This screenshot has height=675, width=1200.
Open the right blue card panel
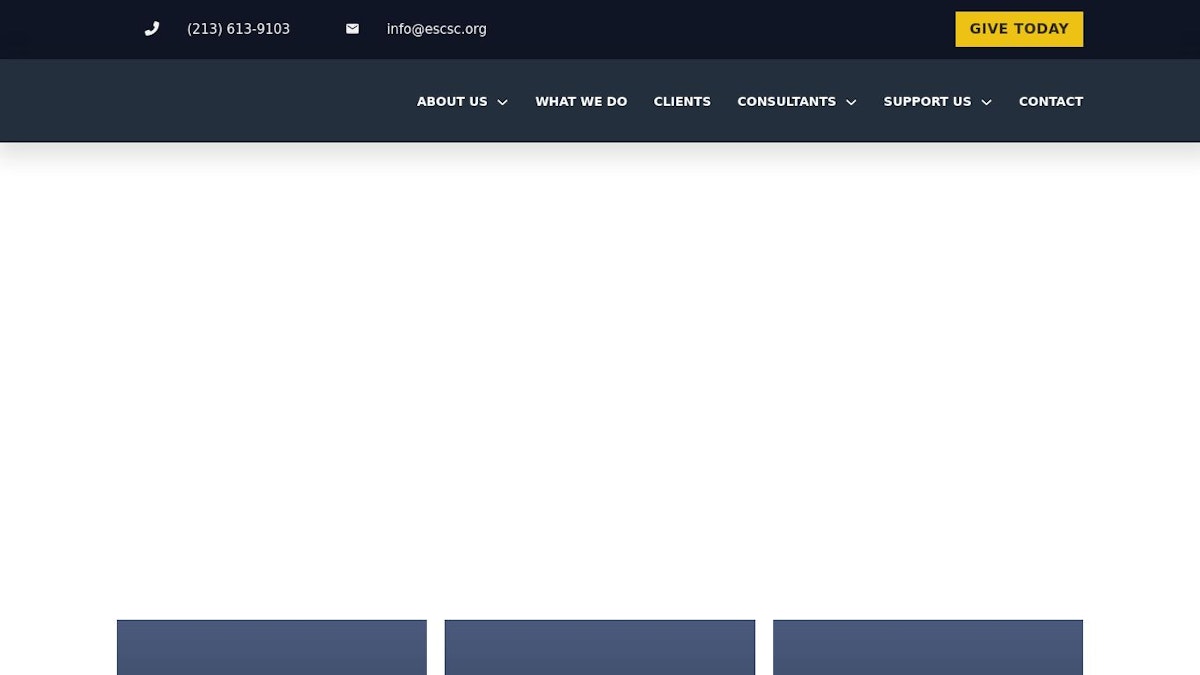(x=927, y=647)
